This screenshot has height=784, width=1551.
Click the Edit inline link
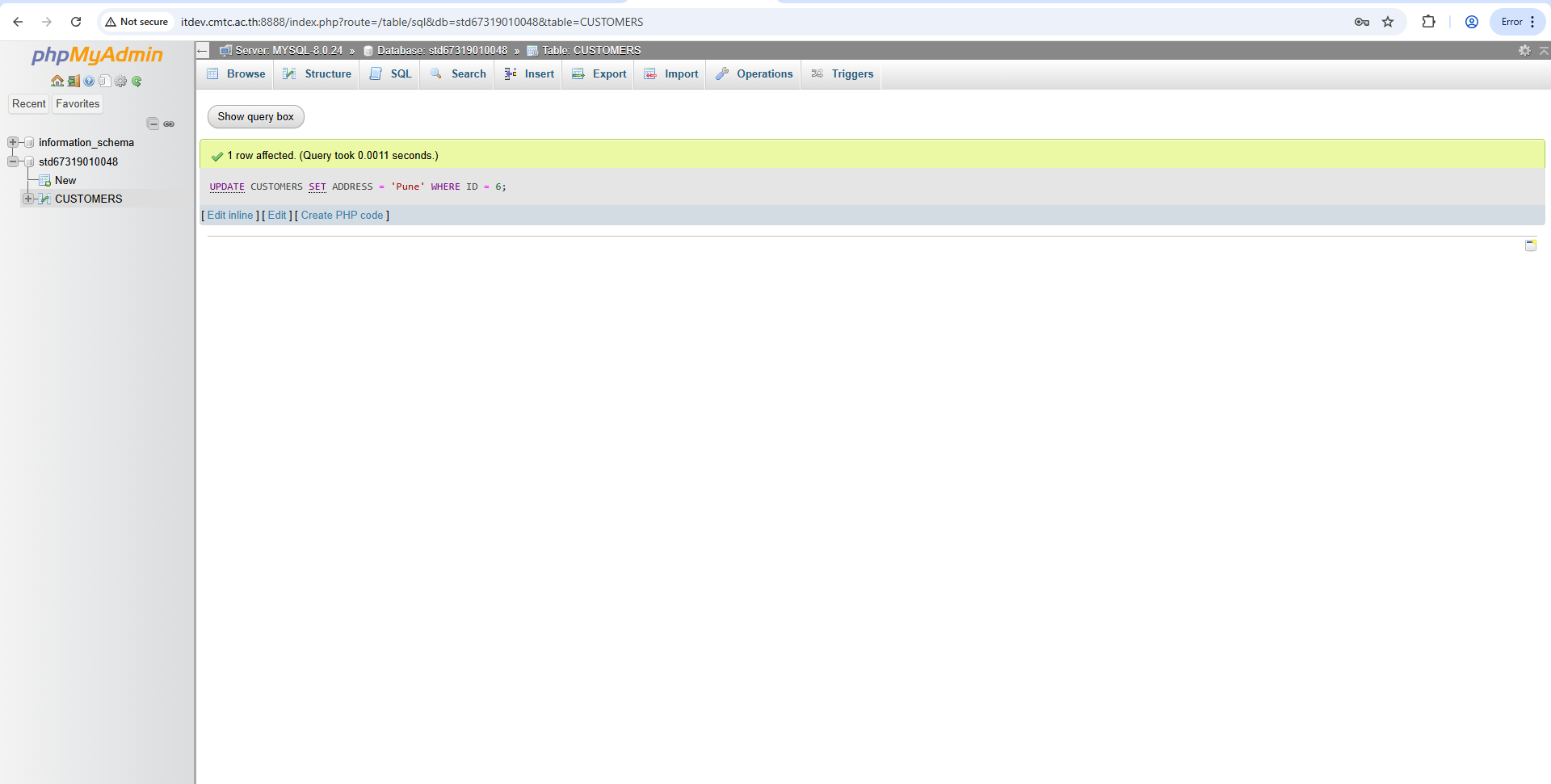pos(229,215)
